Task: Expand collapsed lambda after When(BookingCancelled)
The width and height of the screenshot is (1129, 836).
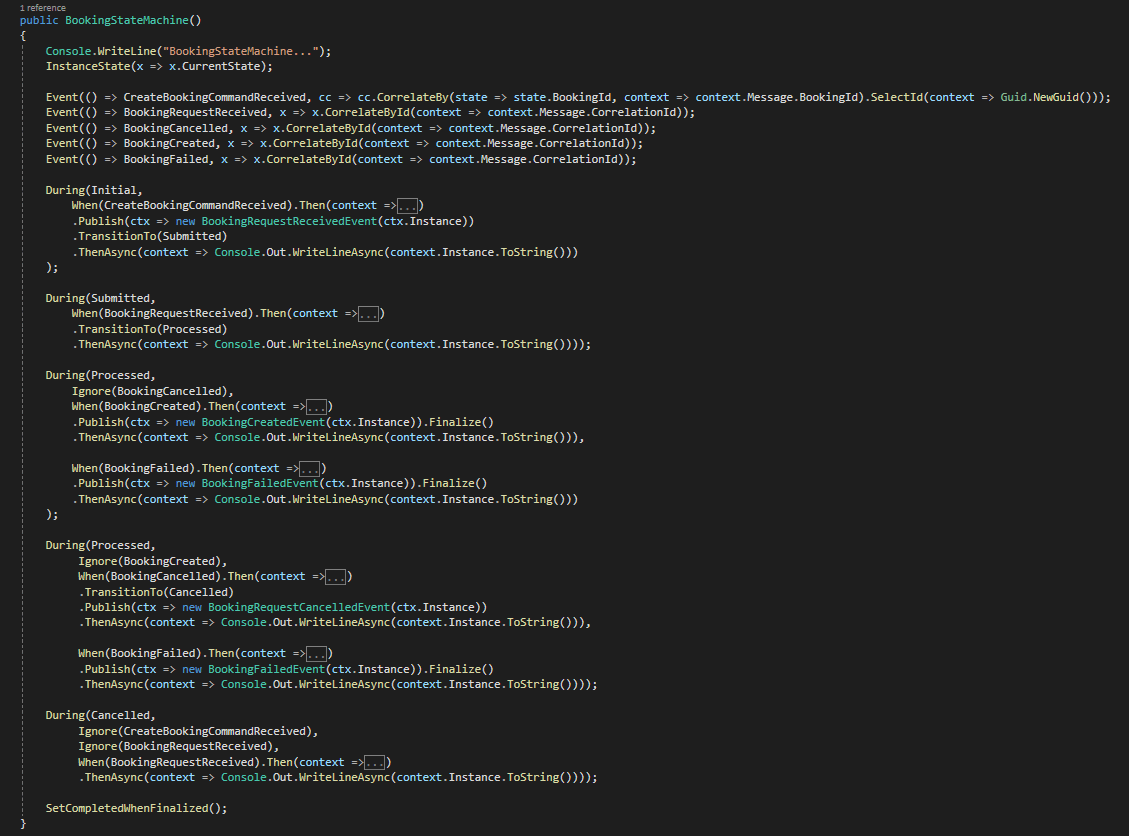Action: [336, 577]
